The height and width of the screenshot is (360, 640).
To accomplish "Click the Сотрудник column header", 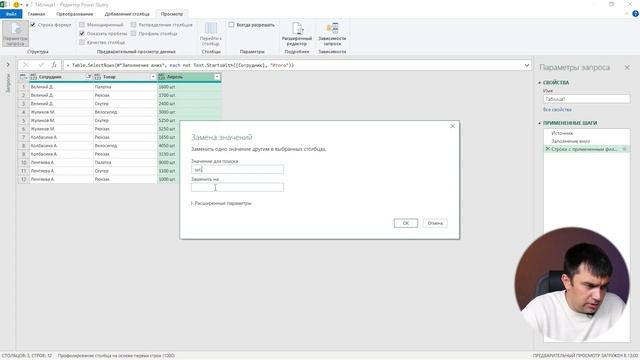I will tap(61, 77).
